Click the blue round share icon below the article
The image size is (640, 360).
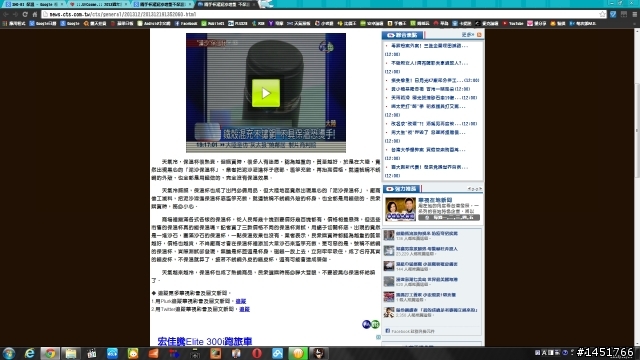366,324
